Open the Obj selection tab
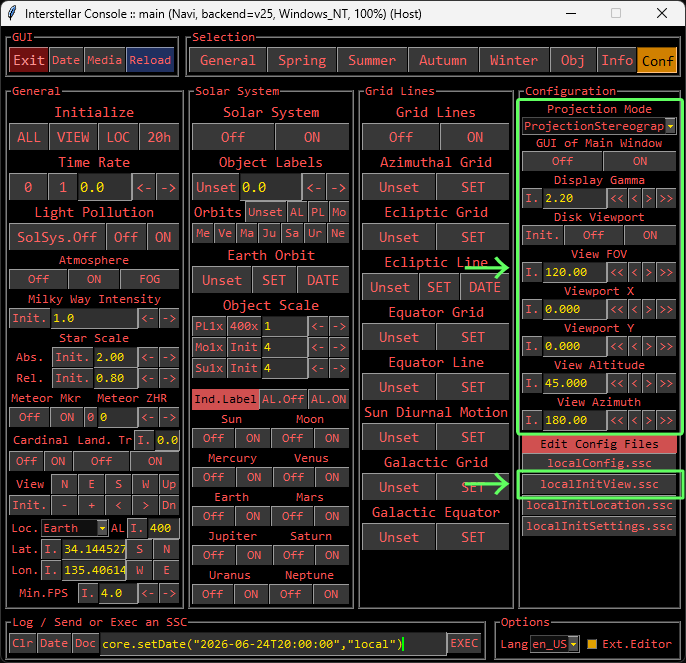This screenshot has width=686, height=663. point(573,60)
